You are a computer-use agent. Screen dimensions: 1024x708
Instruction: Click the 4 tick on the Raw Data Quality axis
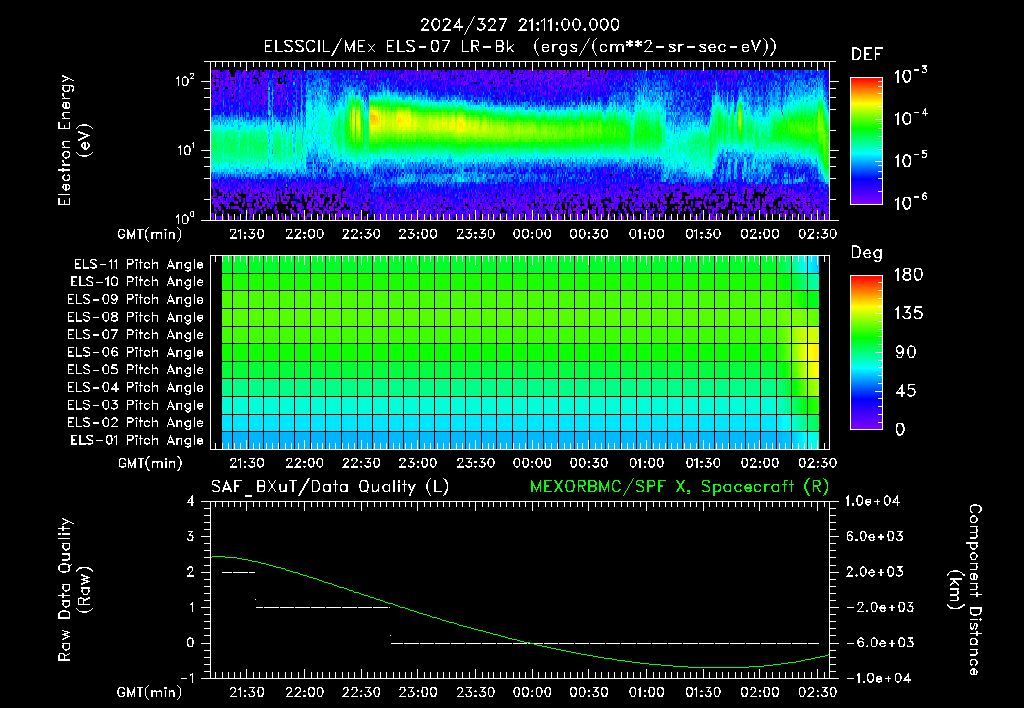click(191, 502)
